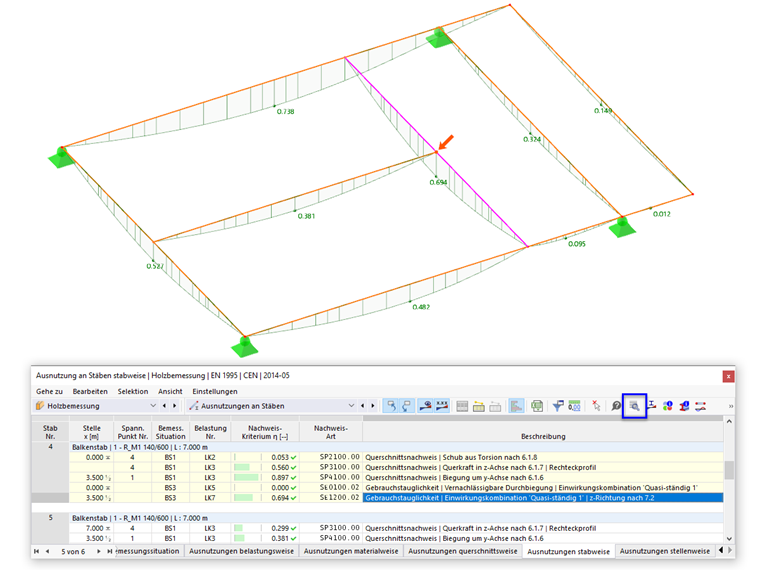
Task: Open the Ansicht menu
Action: point(170,391)
